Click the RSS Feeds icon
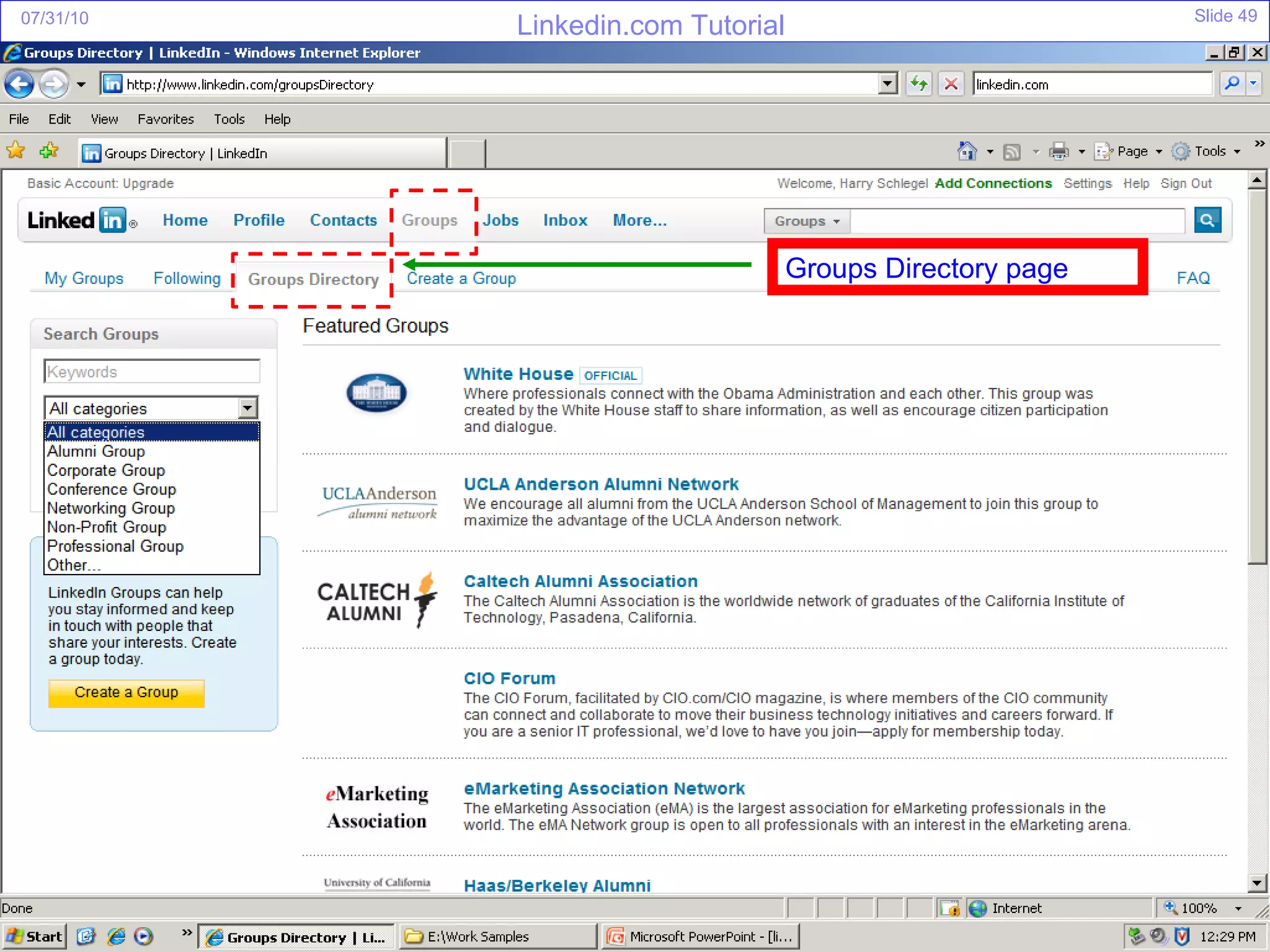 click(1012, 151)
